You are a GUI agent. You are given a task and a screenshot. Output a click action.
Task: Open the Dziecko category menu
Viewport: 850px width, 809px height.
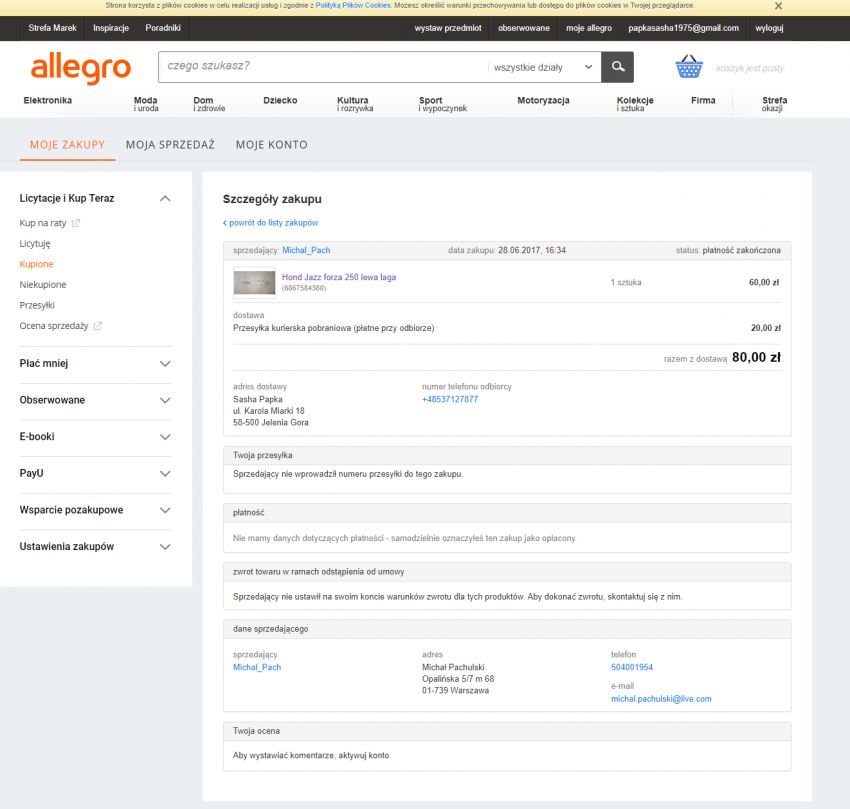(x=280, y=100)
